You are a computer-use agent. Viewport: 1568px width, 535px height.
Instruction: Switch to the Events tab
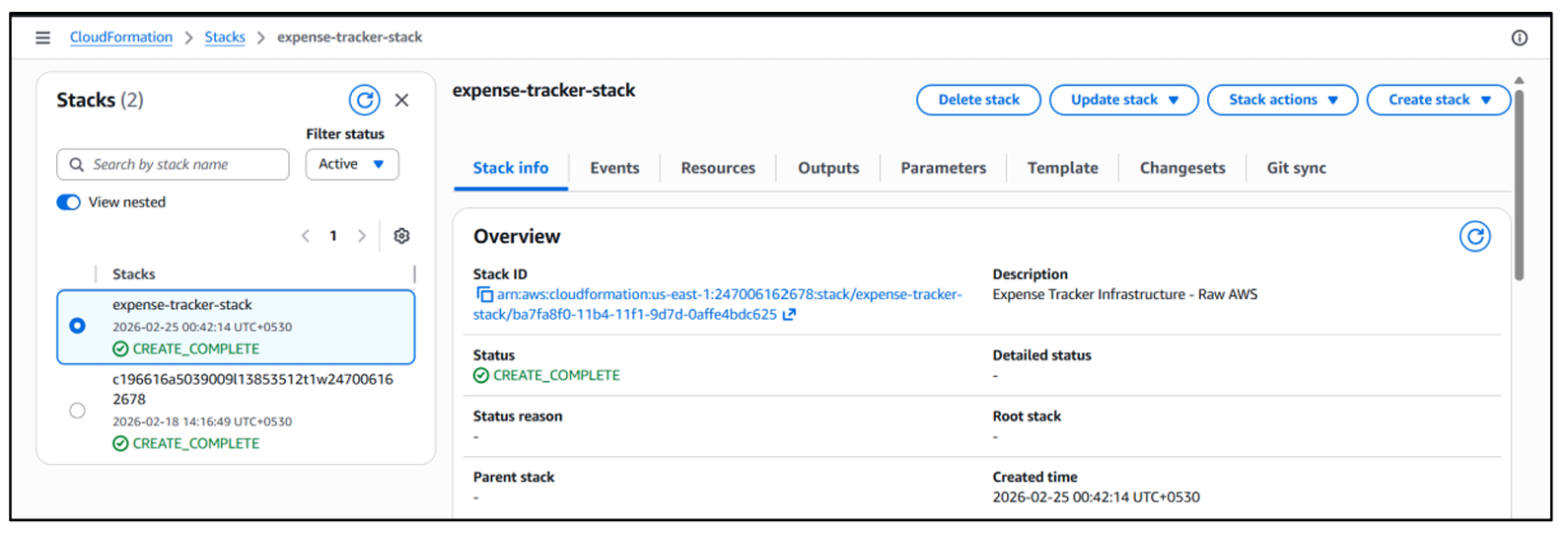tap(614, 168)
